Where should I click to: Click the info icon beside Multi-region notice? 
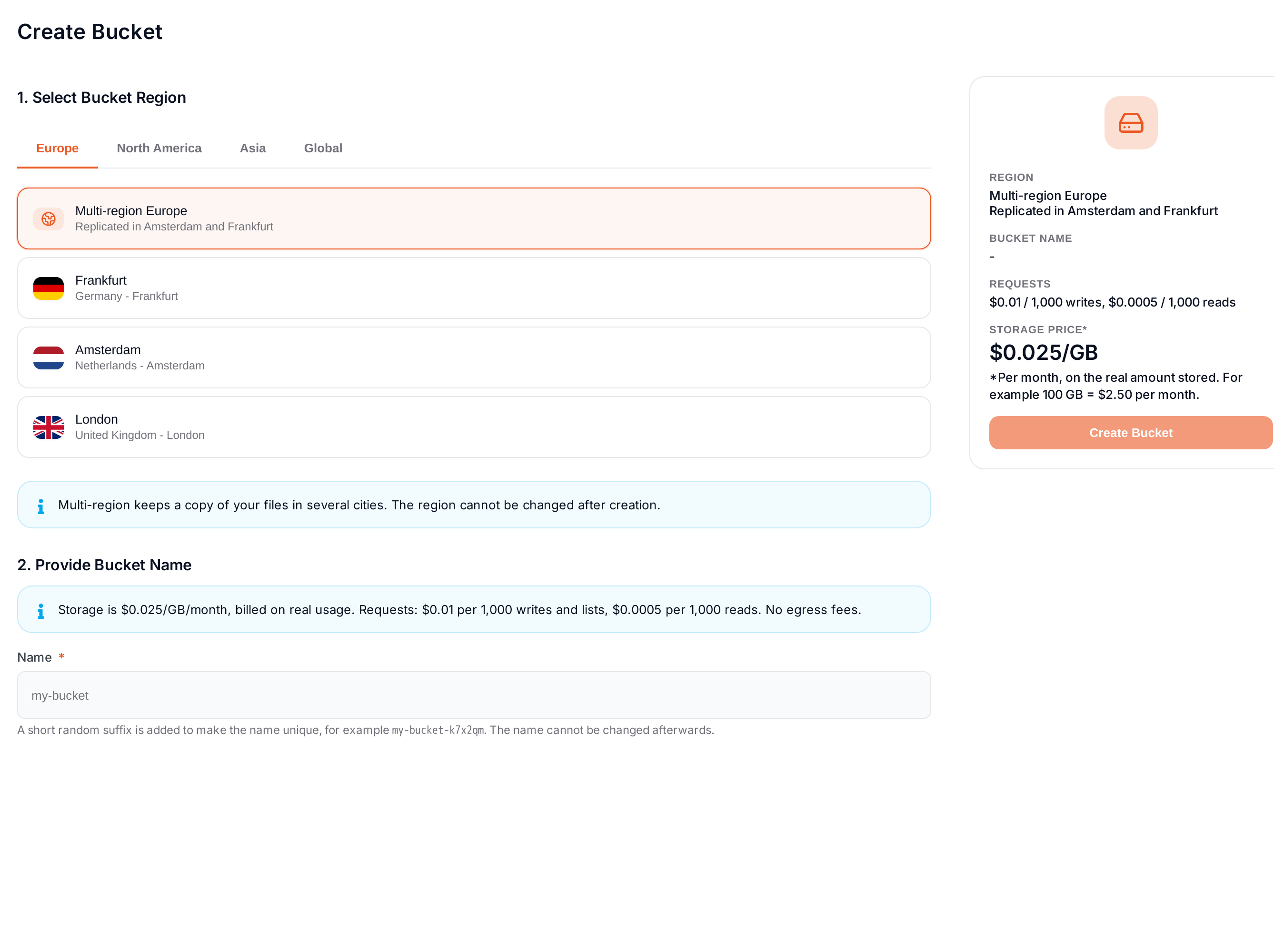click(x=40, y=506)
